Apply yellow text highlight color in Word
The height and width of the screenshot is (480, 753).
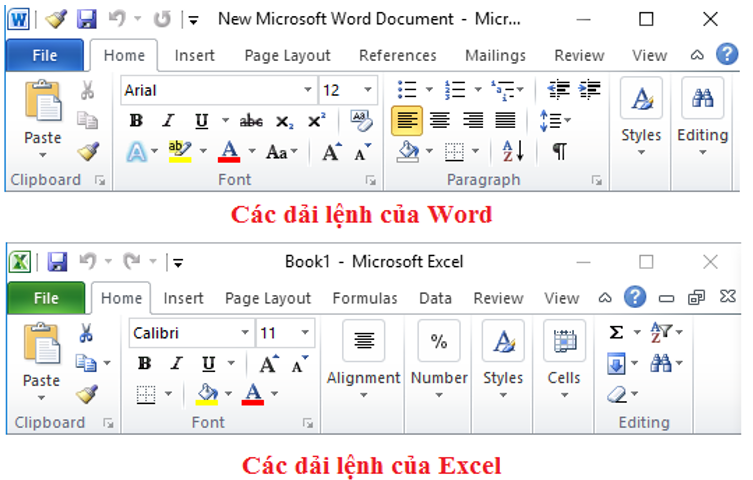click(x=180, y=151)
